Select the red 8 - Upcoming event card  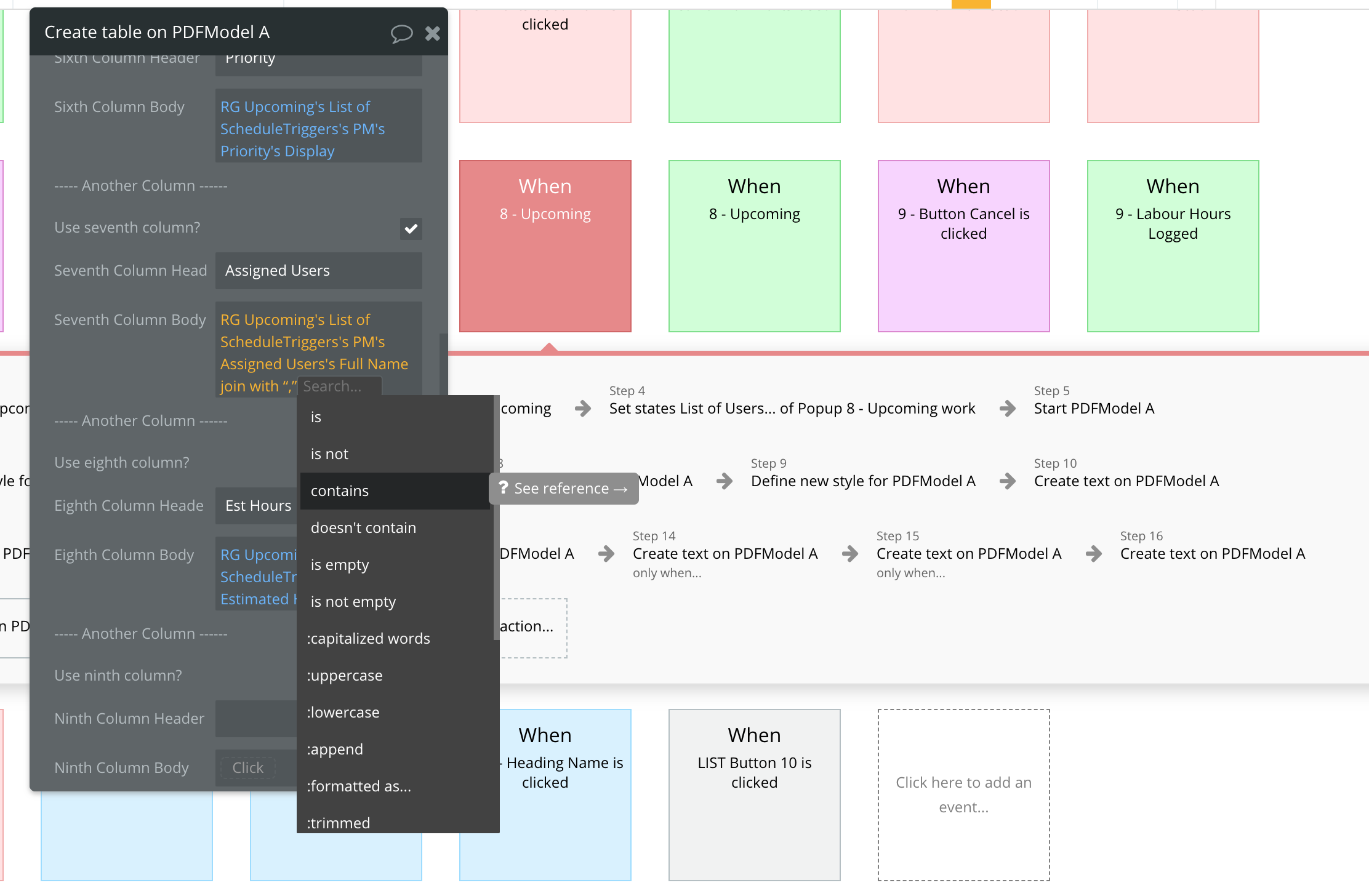pyautogui.click(x=545, y=246)
